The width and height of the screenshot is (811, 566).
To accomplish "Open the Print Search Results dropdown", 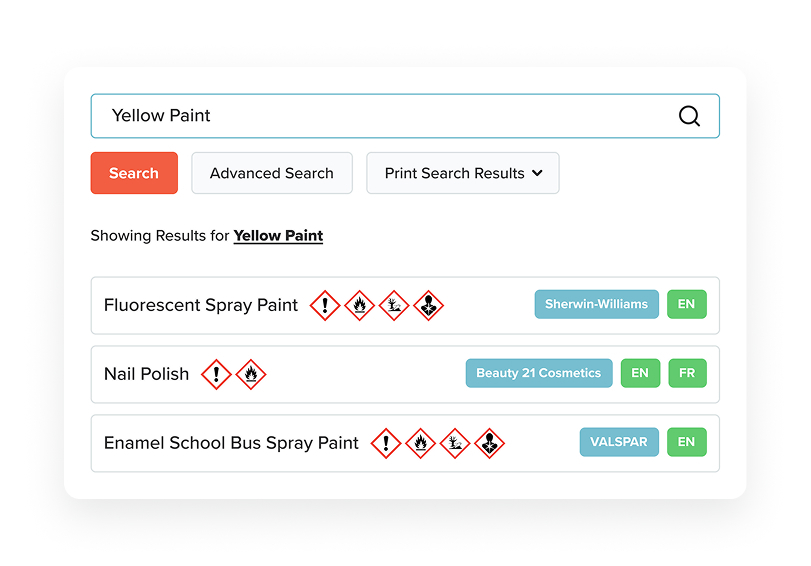I will click(463, 173).
